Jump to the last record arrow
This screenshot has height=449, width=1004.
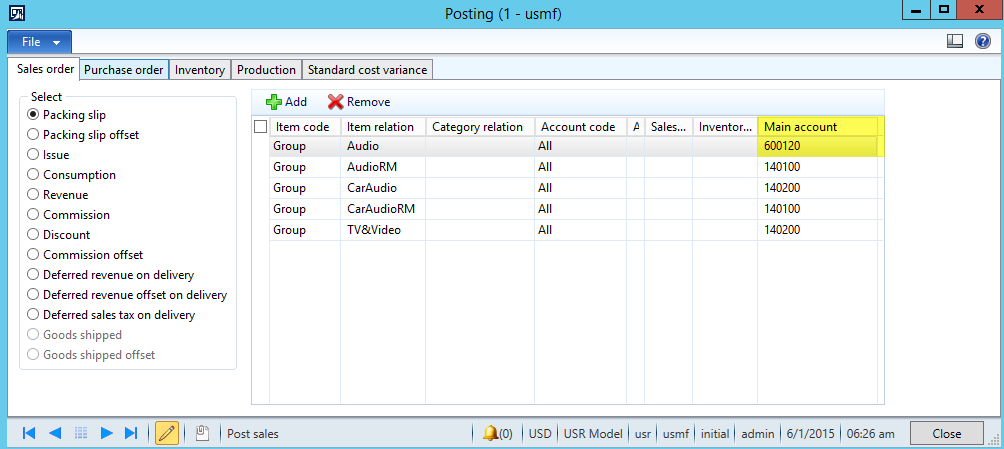[131, 433]
